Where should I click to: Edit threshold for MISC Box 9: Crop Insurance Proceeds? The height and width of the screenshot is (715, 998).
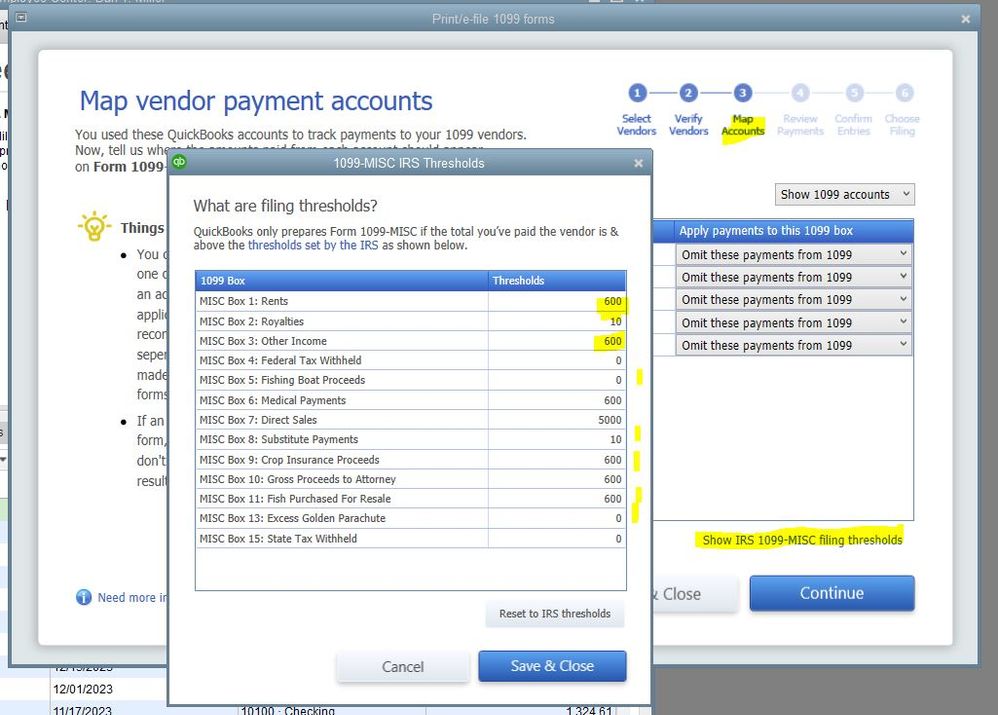point(557,460)
